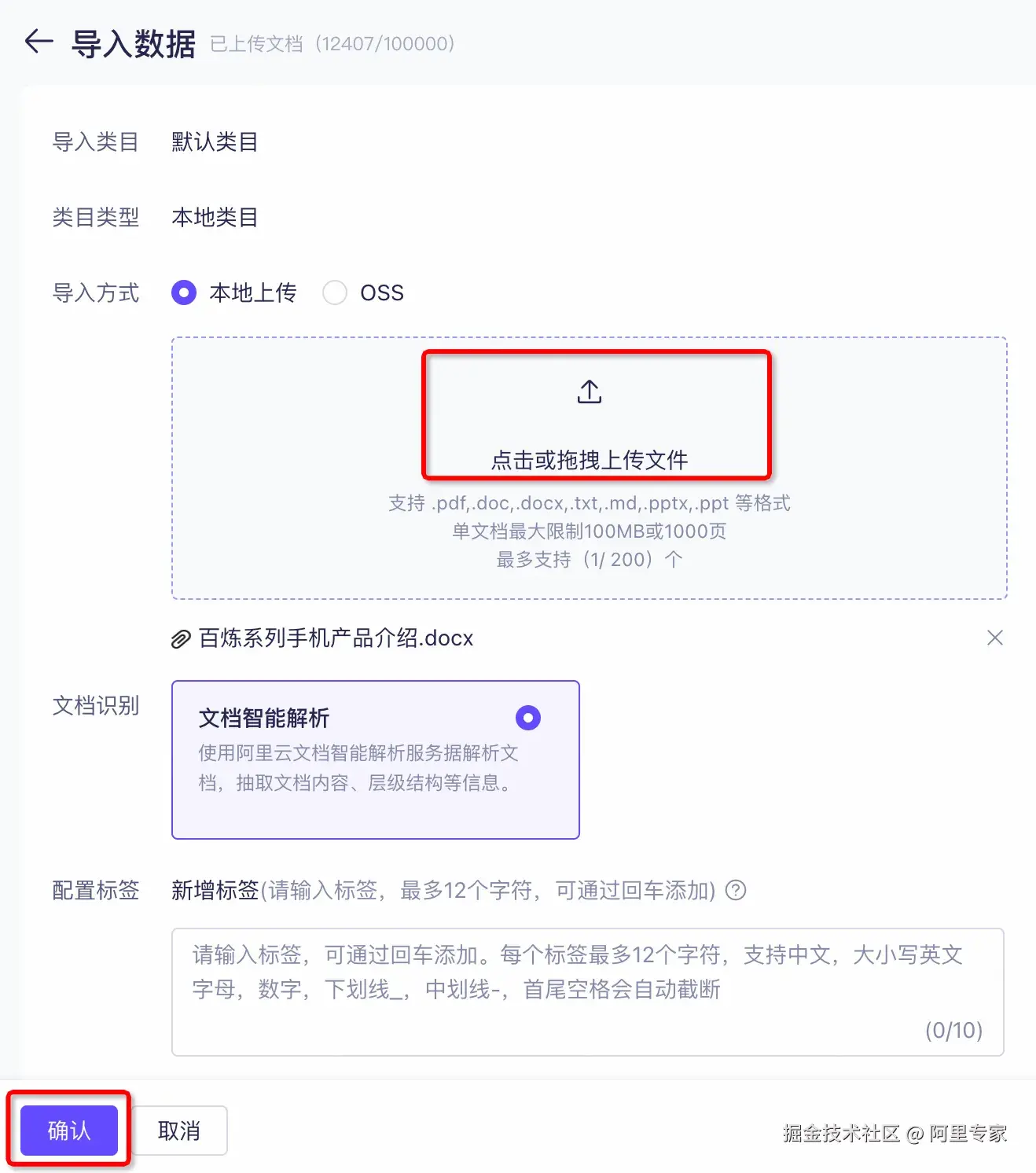Screen dimensions: 1036x1173
Task: Select the 本地上传 radio button
Action: 184,293
